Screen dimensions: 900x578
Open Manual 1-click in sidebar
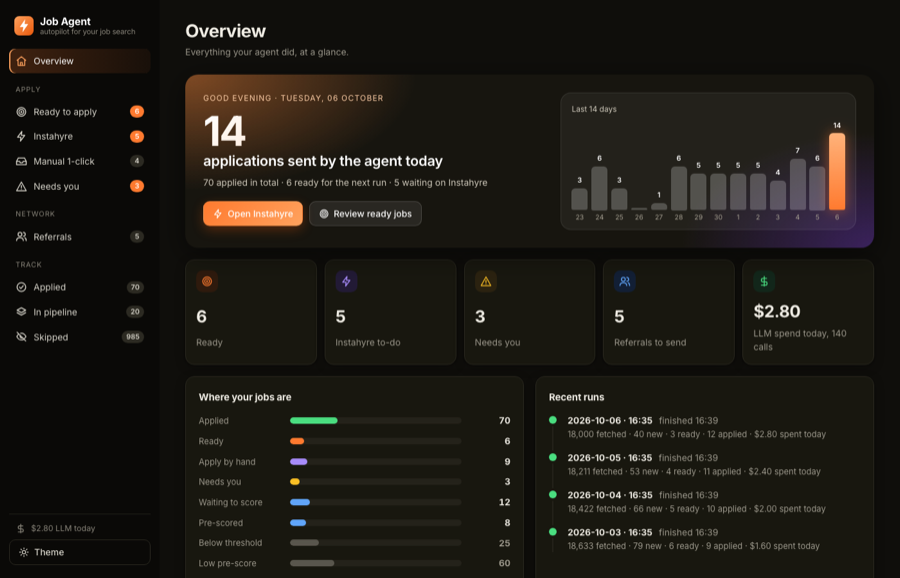[x=80, y=161]
